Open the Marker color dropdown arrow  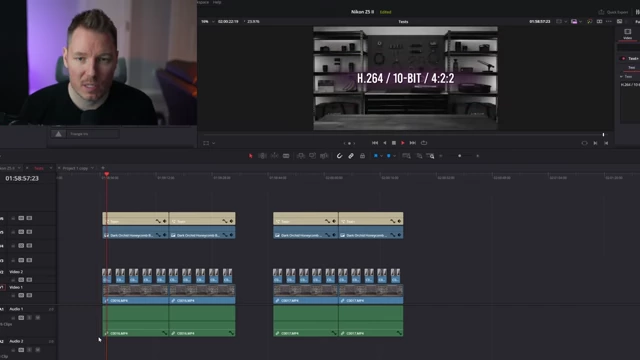click(x=394, y=156)
